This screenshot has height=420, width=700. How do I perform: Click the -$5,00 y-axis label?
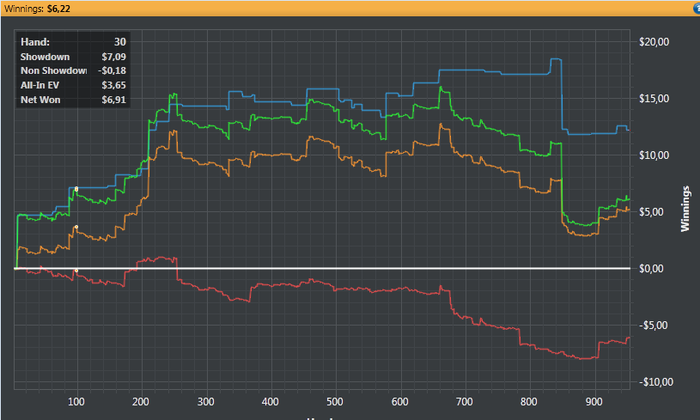point(655,325)
